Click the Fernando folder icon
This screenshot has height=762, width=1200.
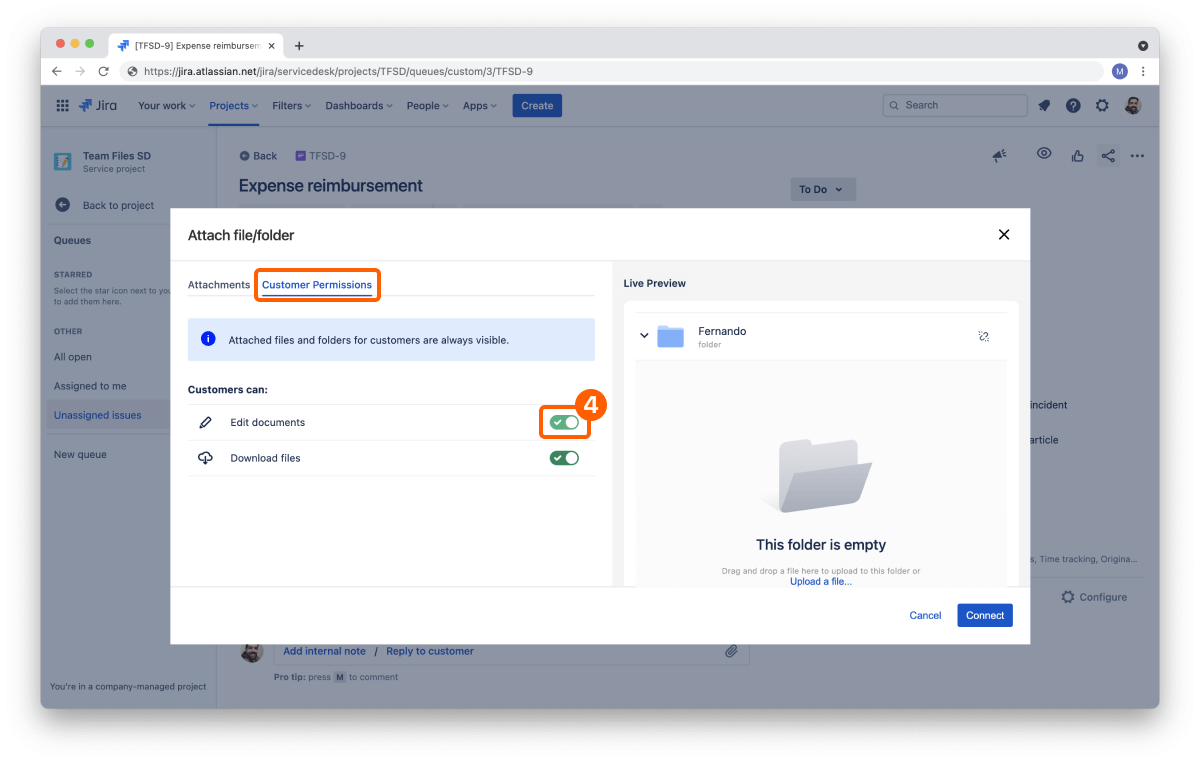tap(671, 337)
